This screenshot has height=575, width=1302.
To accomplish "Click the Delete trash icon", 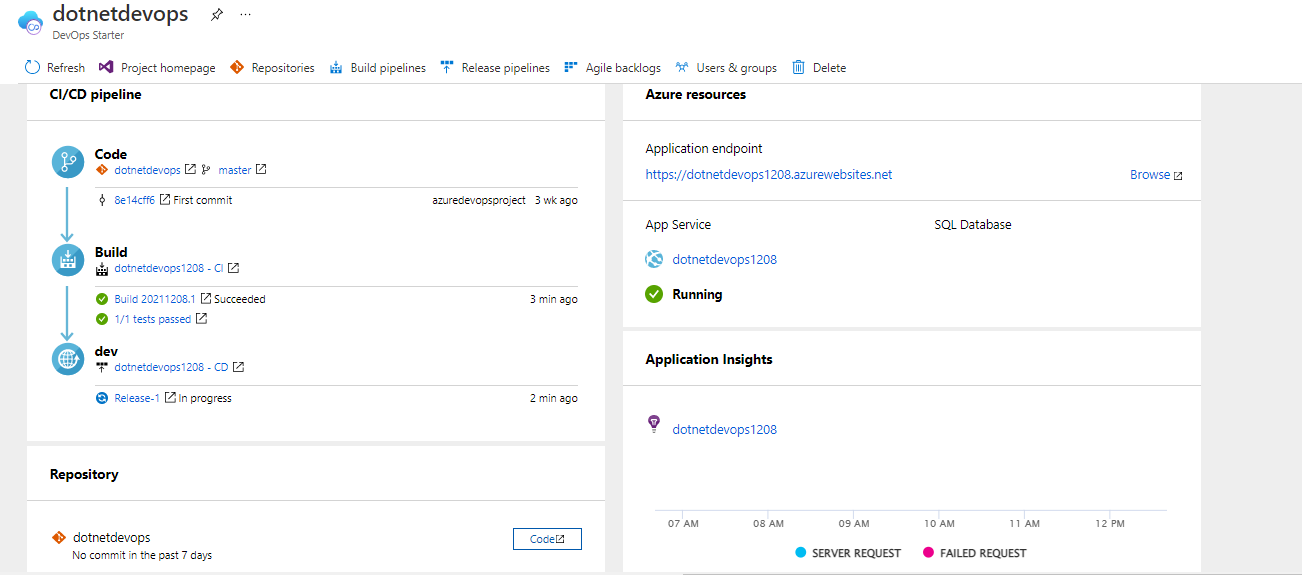I will coord(799,68).
